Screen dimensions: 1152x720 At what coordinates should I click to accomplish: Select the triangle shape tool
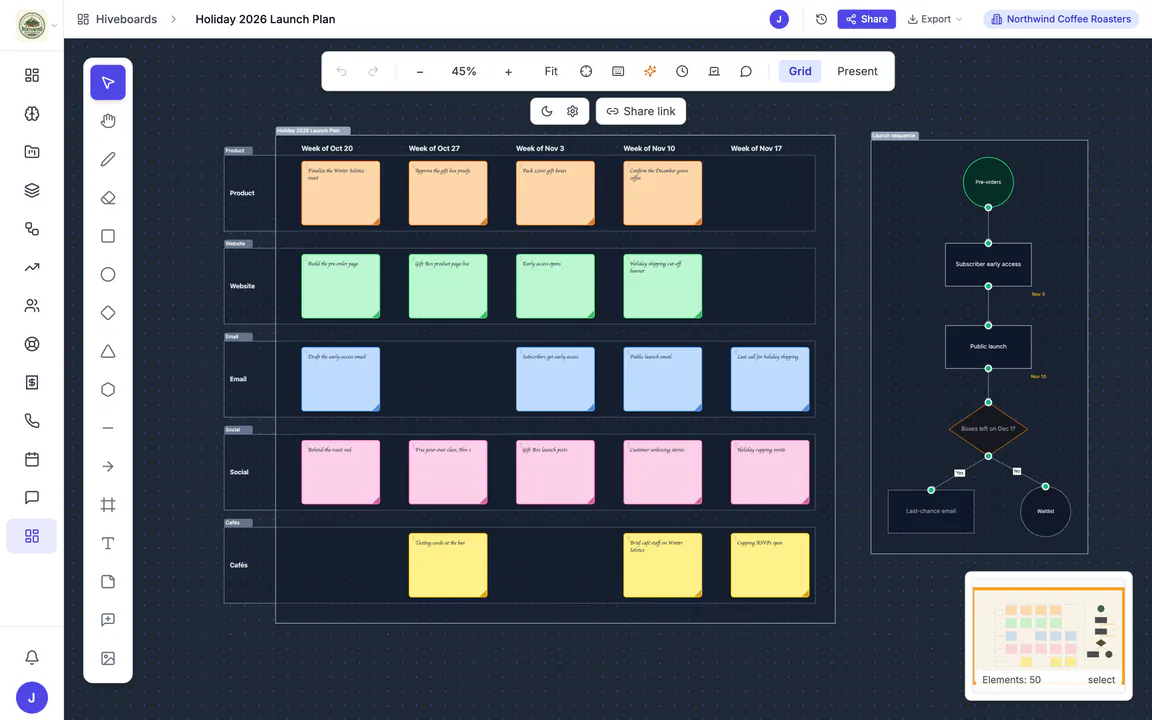tap(108, 351)
